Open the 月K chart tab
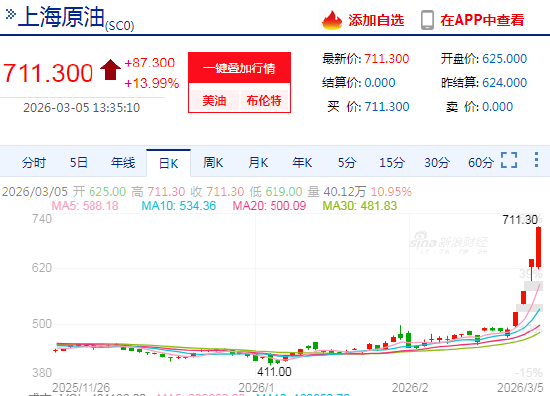 (258, 163)
